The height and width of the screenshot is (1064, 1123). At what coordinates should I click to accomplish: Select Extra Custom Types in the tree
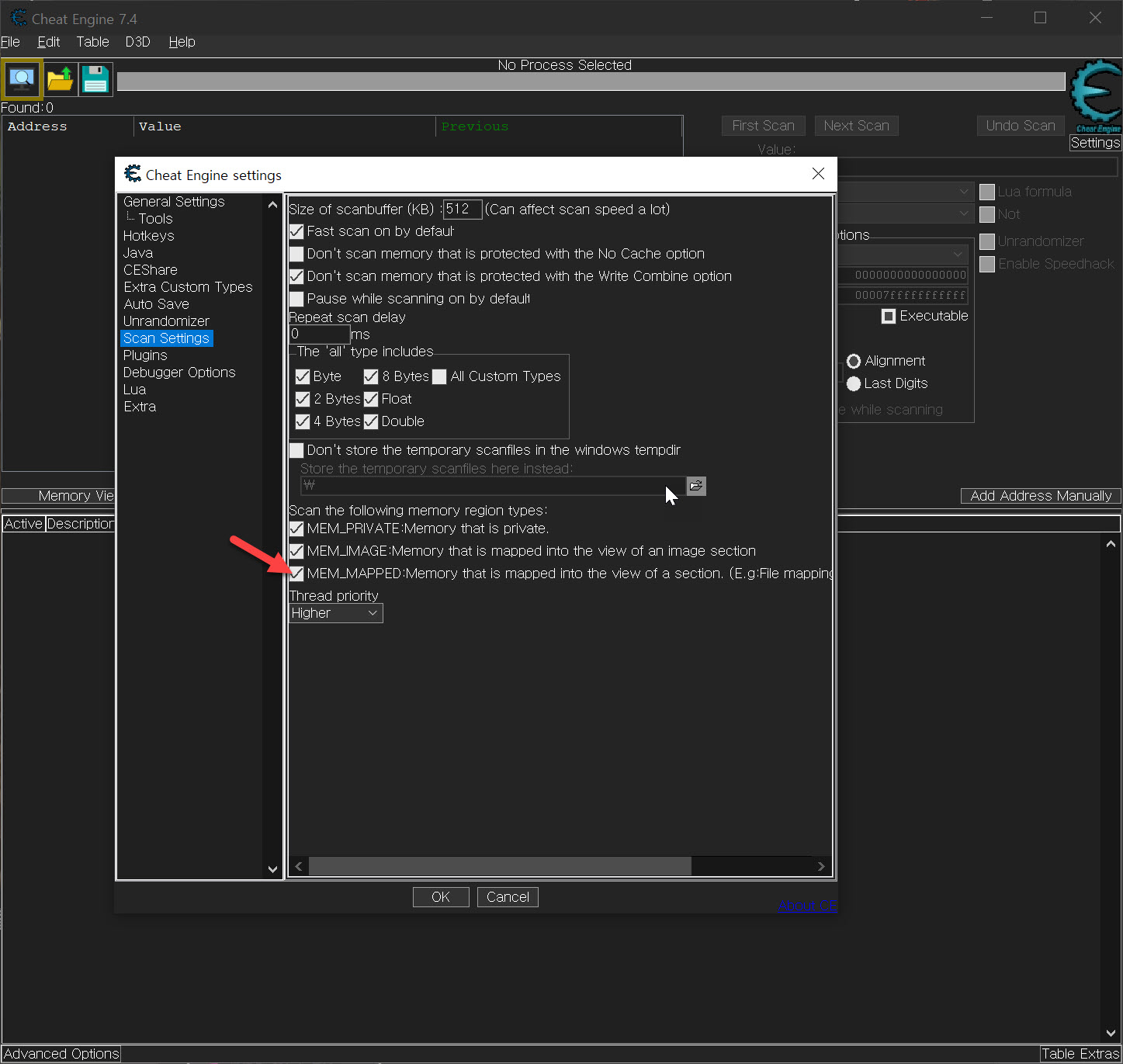click(x=188, y=287)
